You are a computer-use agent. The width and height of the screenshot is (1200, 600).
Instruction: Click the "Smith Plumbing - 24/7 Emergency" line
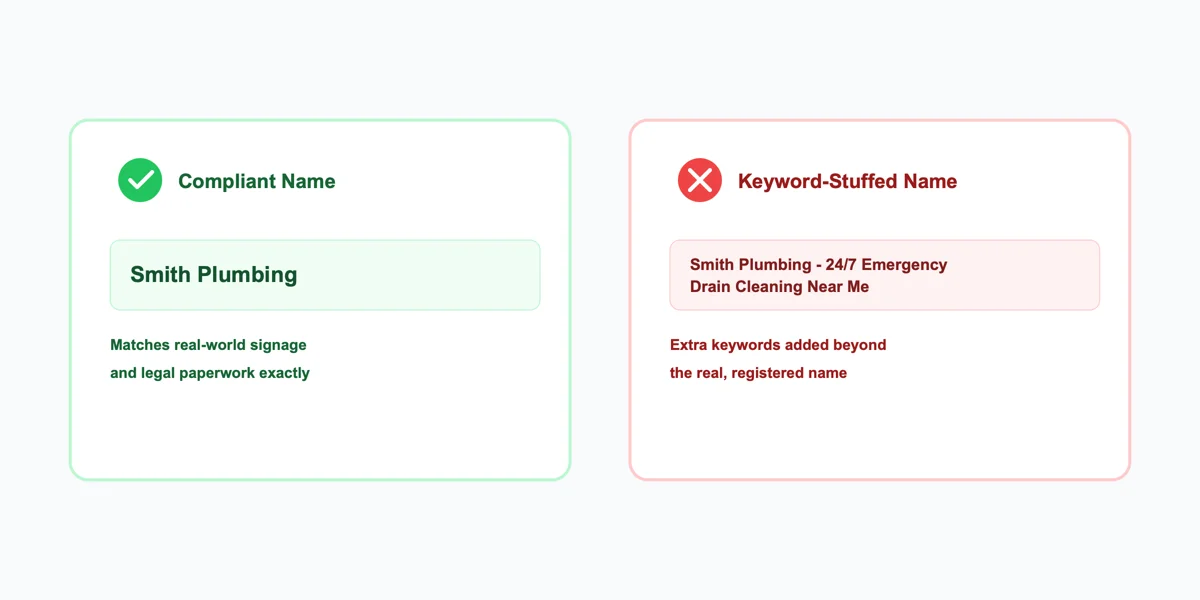(818, 265)
